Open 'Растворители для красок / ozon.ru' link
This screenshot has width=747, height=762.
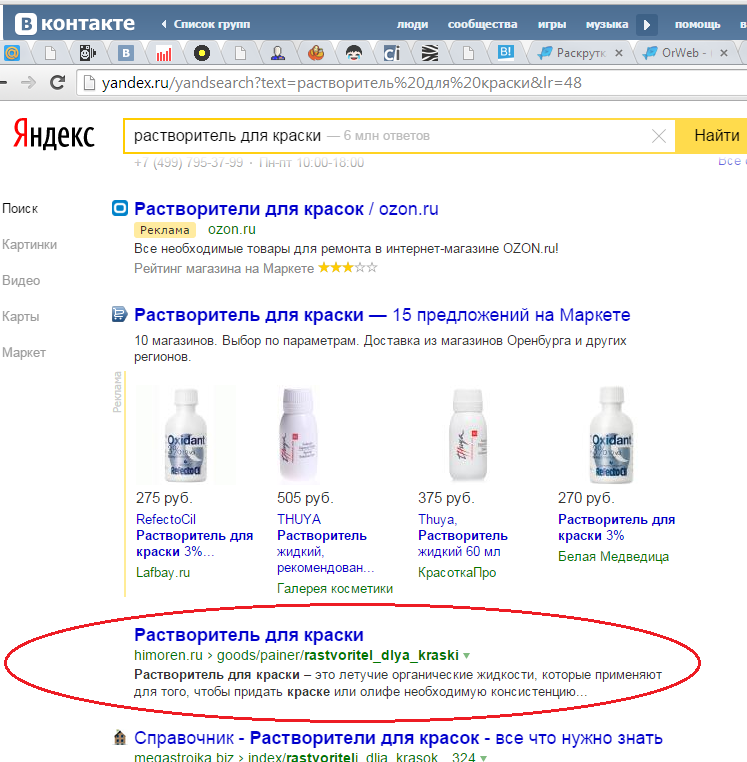(286, 209)
